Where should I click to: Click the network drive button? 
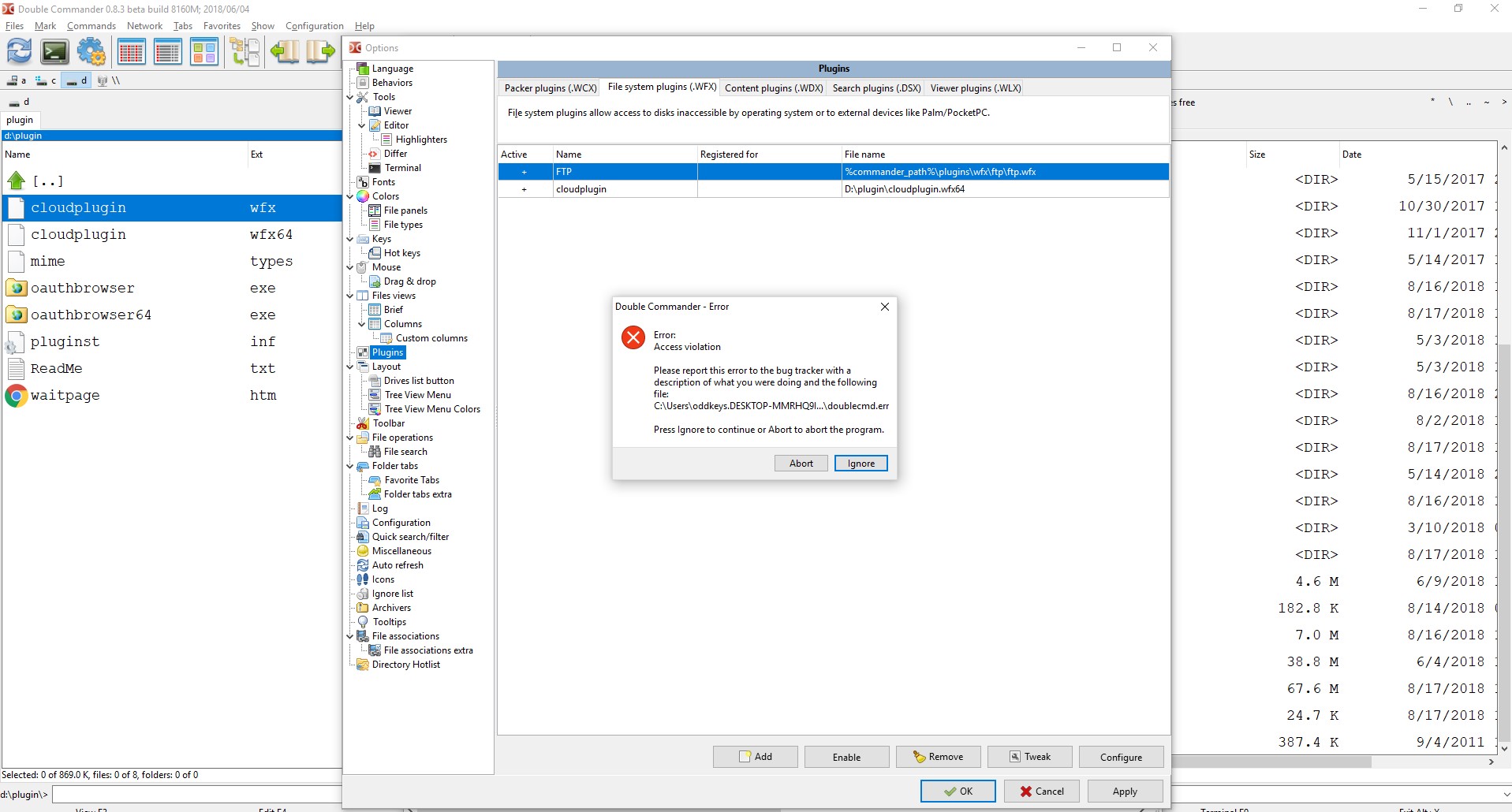108,80
